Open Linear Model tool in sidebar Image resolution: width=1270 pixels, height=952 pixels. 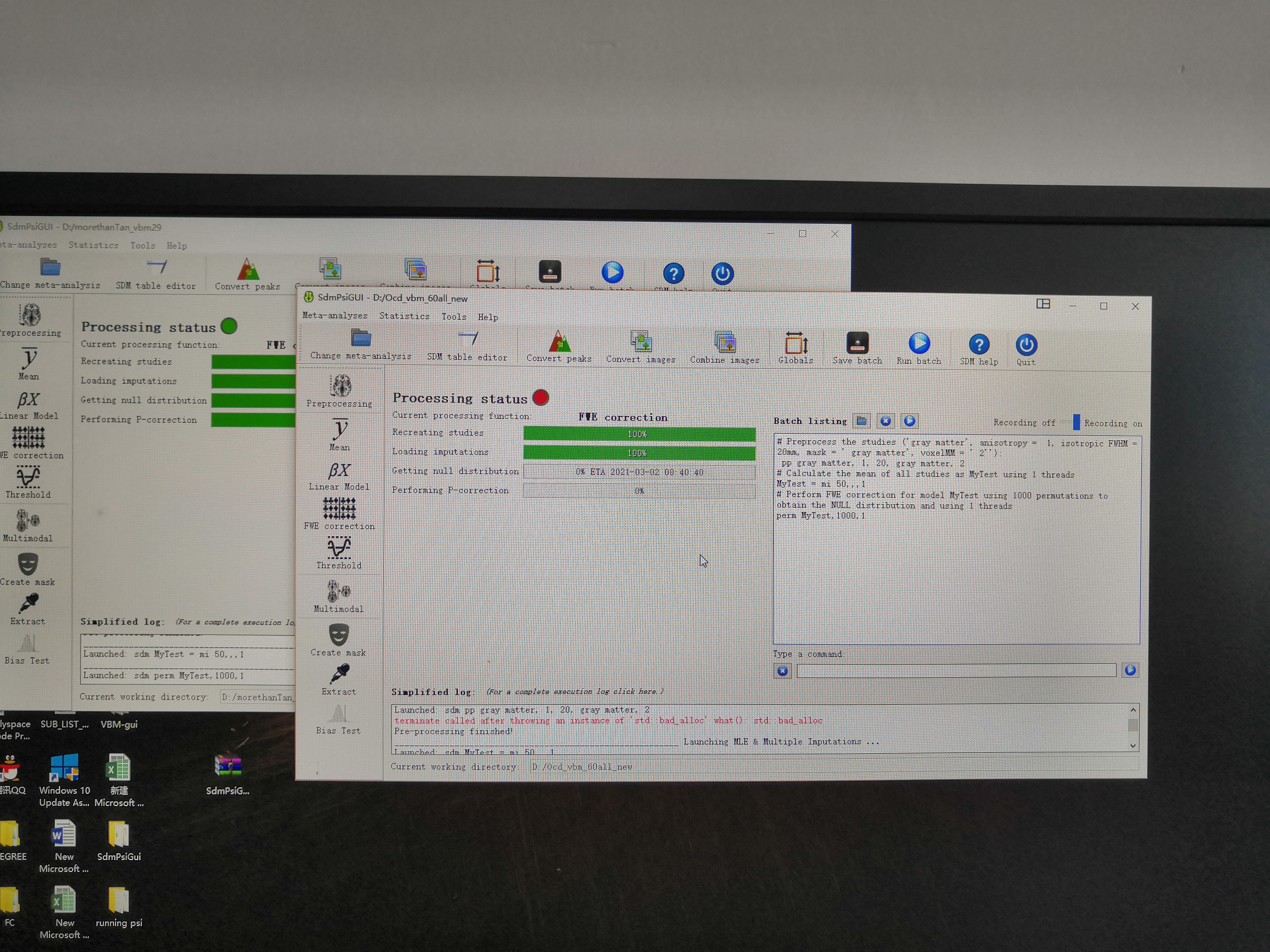click(339, 472)
